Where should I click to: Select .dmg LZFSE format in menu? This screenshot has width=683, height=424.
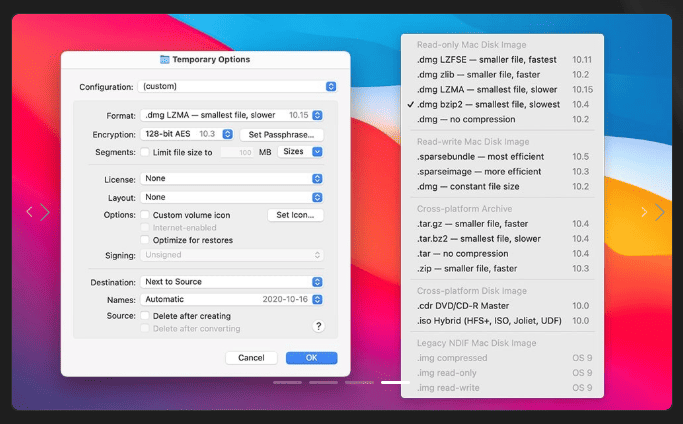(x=502, y=60)
